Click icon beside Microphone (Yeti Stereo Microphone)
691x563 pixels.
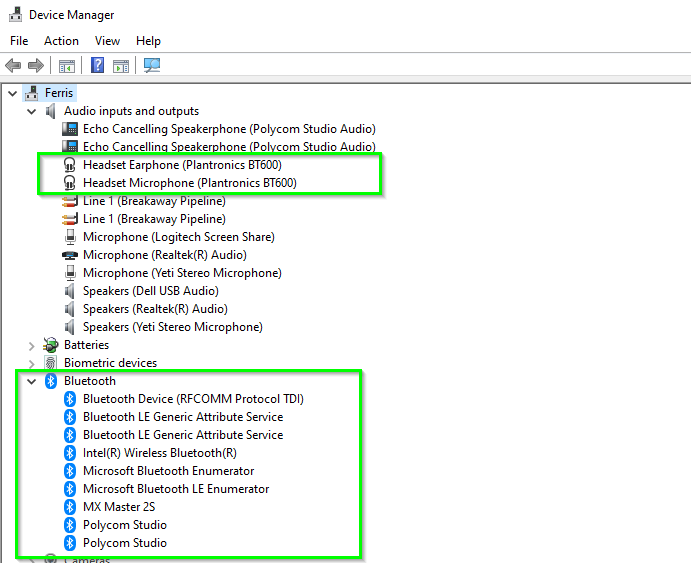[70, 273]
